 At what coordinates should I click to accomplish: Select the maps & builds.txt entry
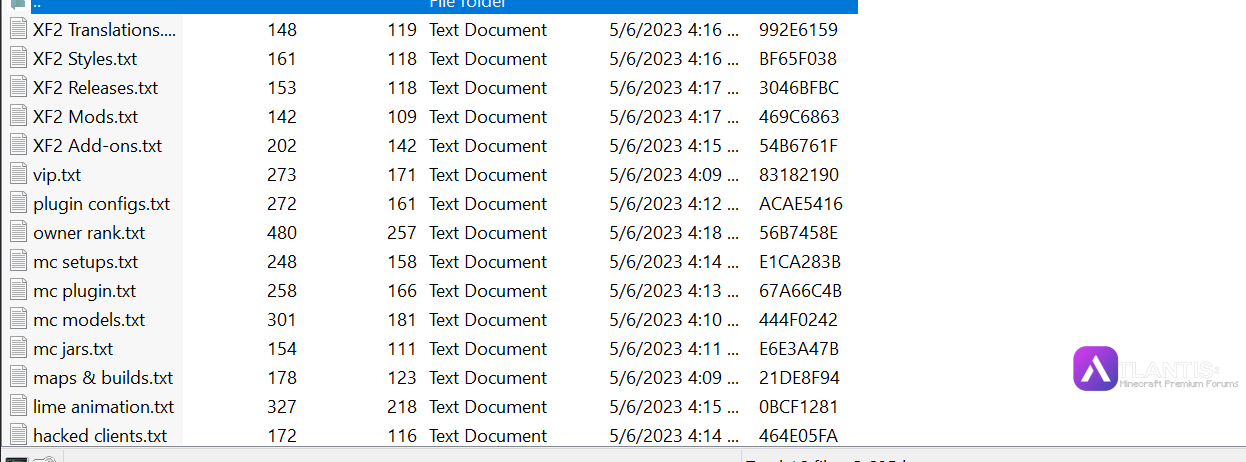point(103,378)
